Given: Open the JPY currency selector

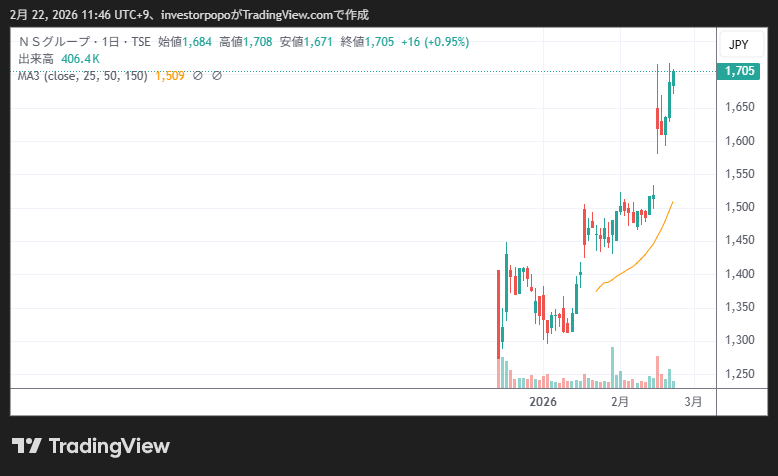Looking at the screenshot, I should (x=739, y=44).
